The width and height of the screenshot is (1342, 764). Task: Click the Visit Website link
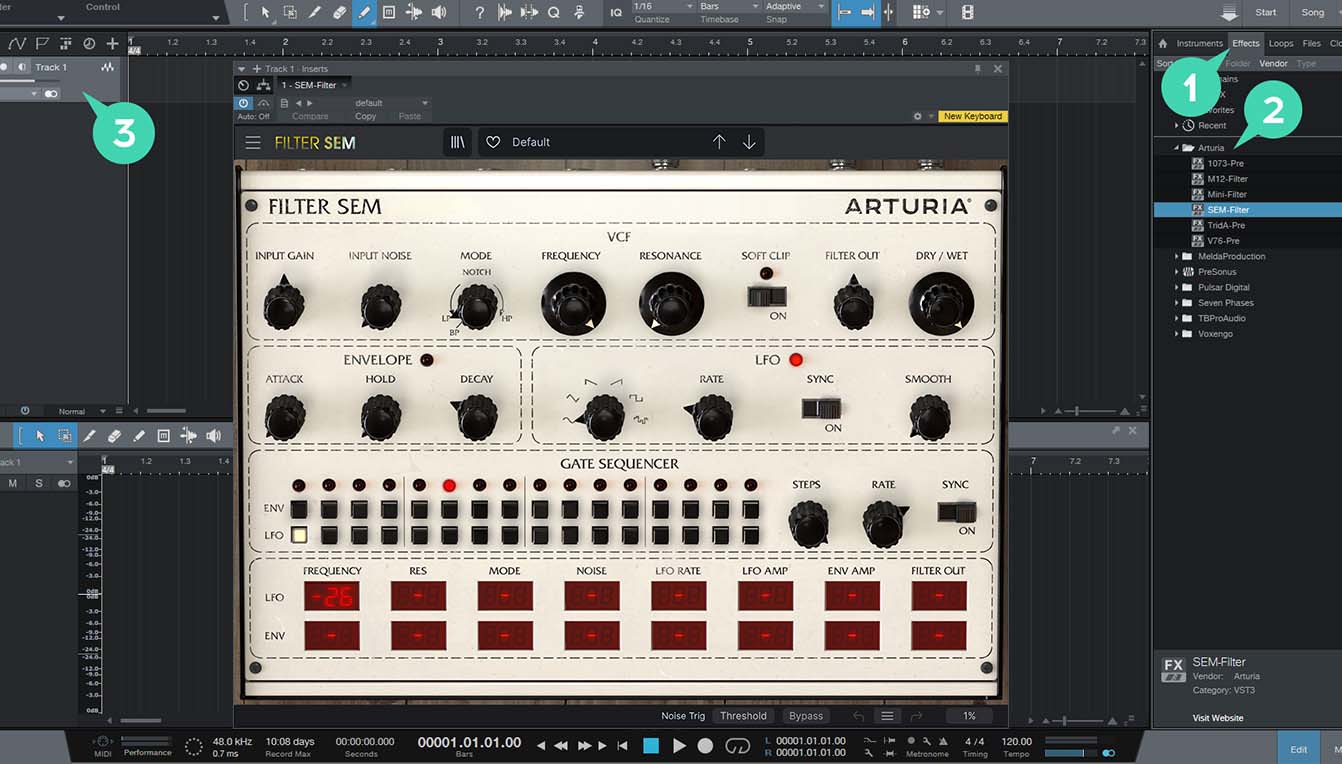(1218, 718)
